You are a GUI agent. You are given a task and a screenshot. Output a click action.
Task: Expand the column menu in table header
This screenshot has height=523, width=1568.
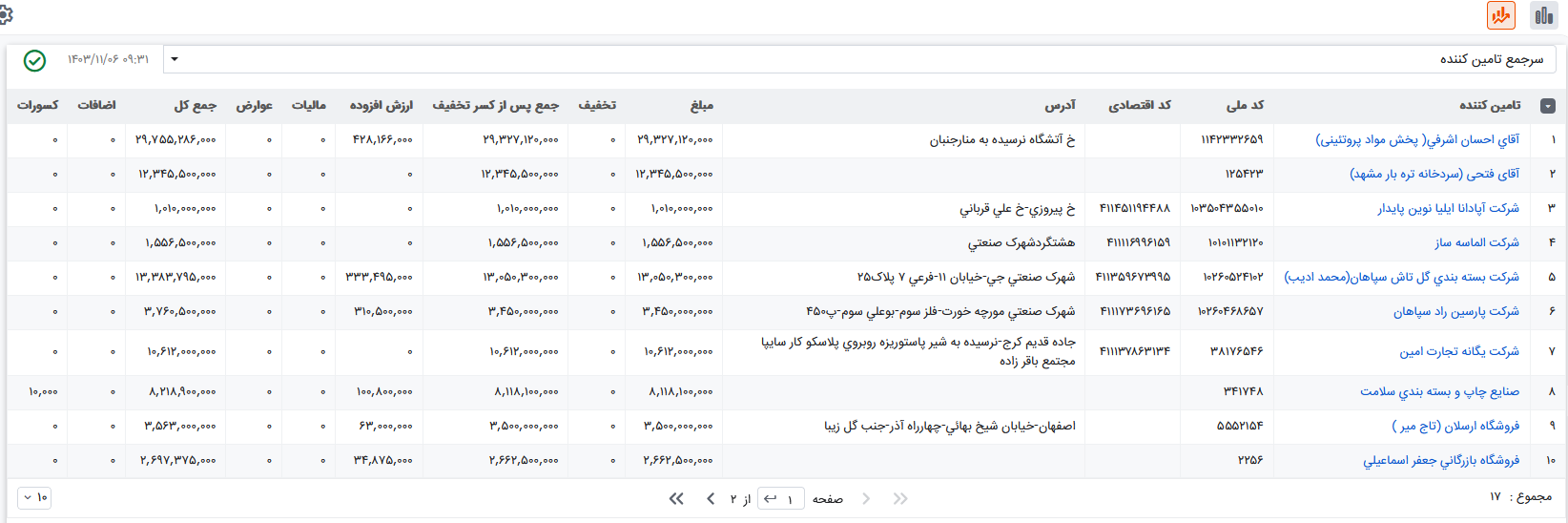click(x=1547, y=106)
